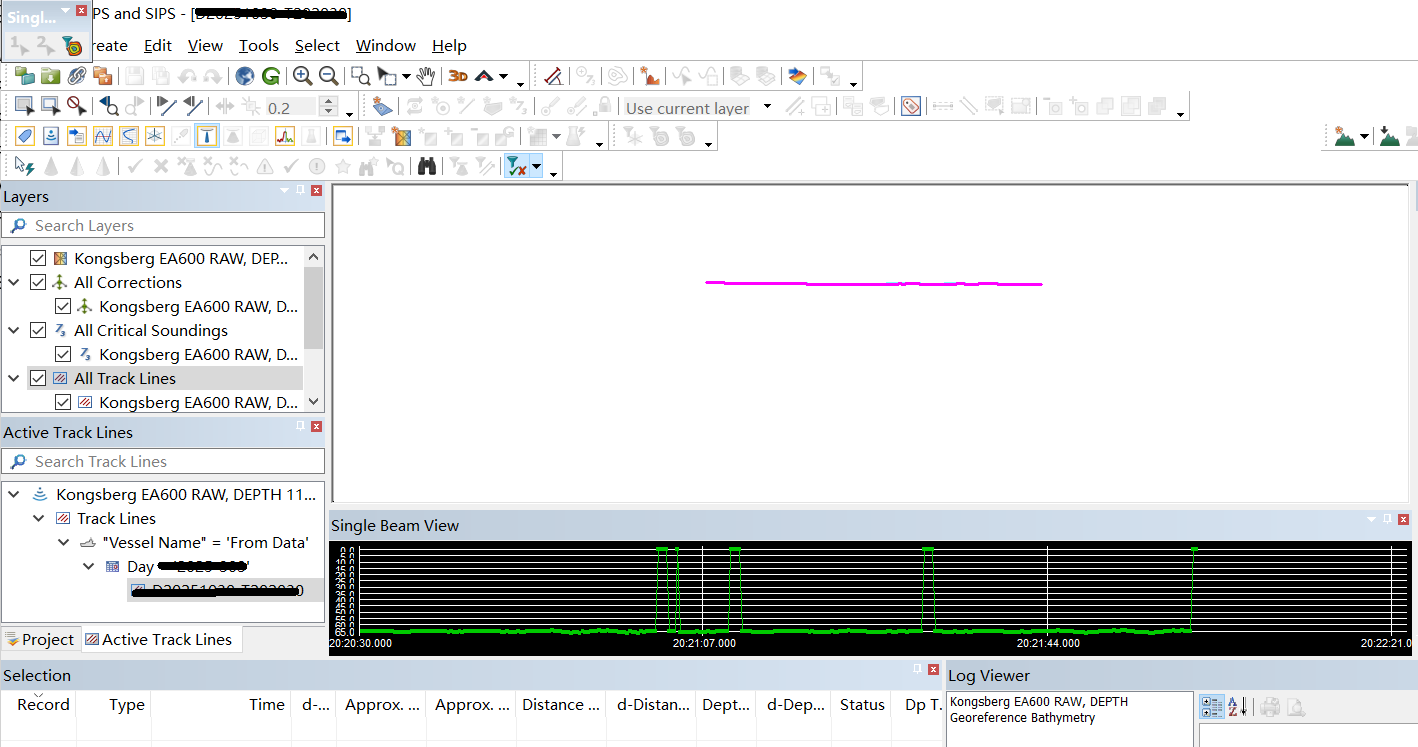
Task: Open the Edit menu
Action: [158, 45]
